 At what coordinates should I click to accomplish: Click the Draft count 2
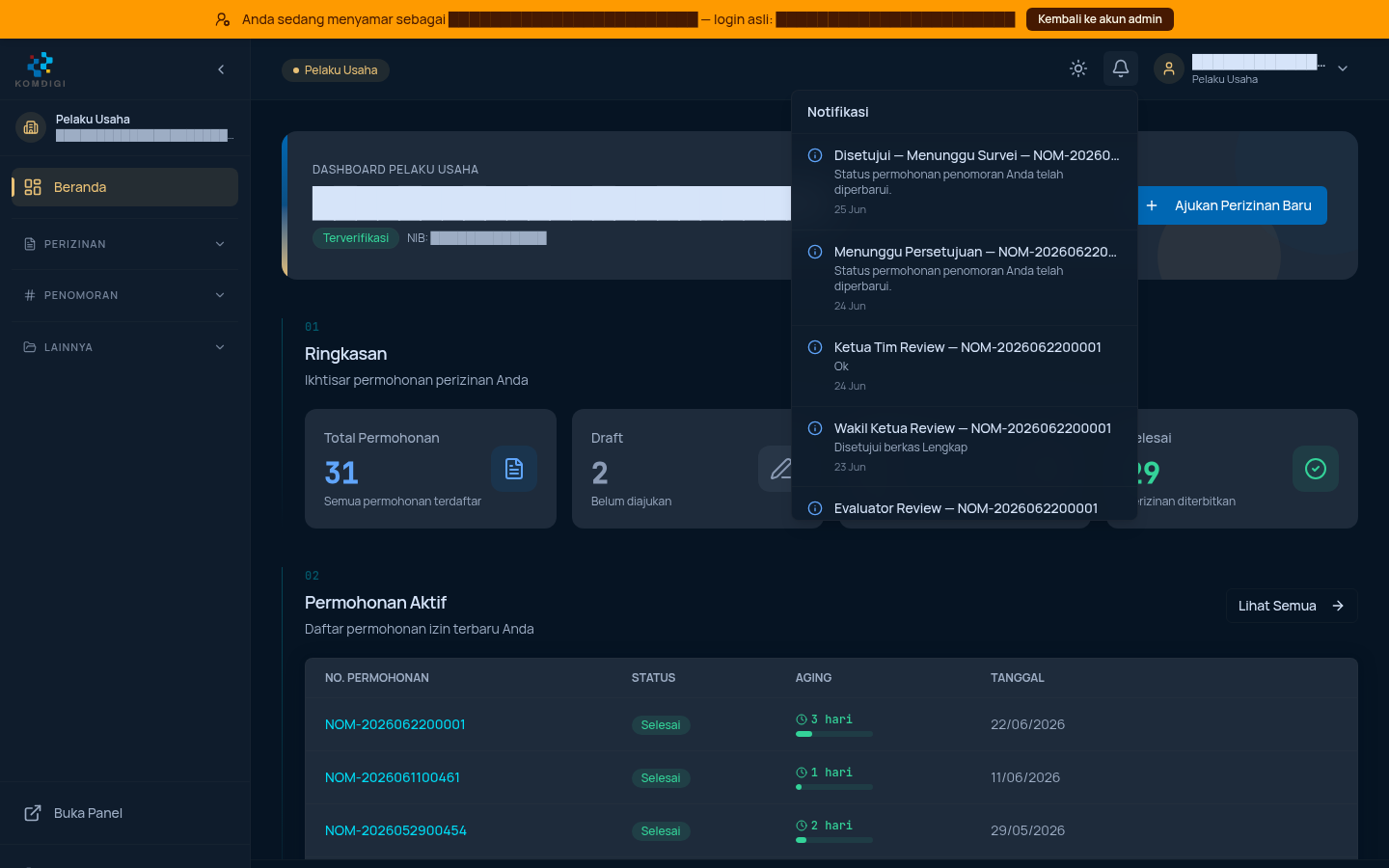coord(600,473)
